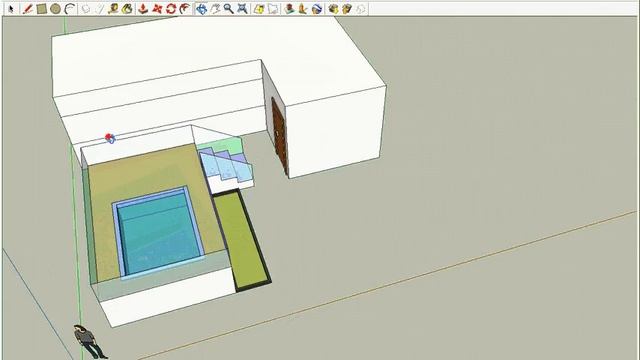
Task: Open the Photo Textures tool
Action: tap(303, 9)
